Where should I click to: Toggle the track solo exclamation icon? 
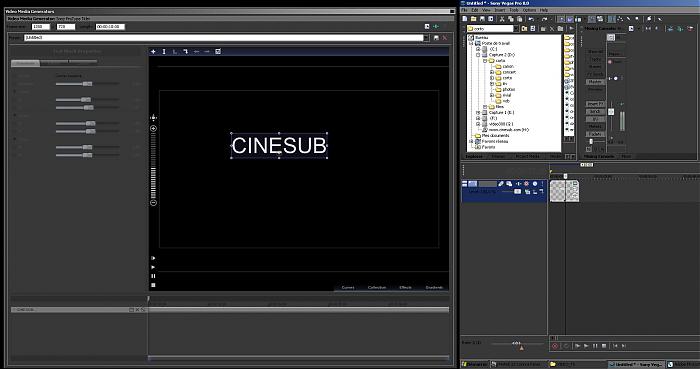click(x=542, y=183)
